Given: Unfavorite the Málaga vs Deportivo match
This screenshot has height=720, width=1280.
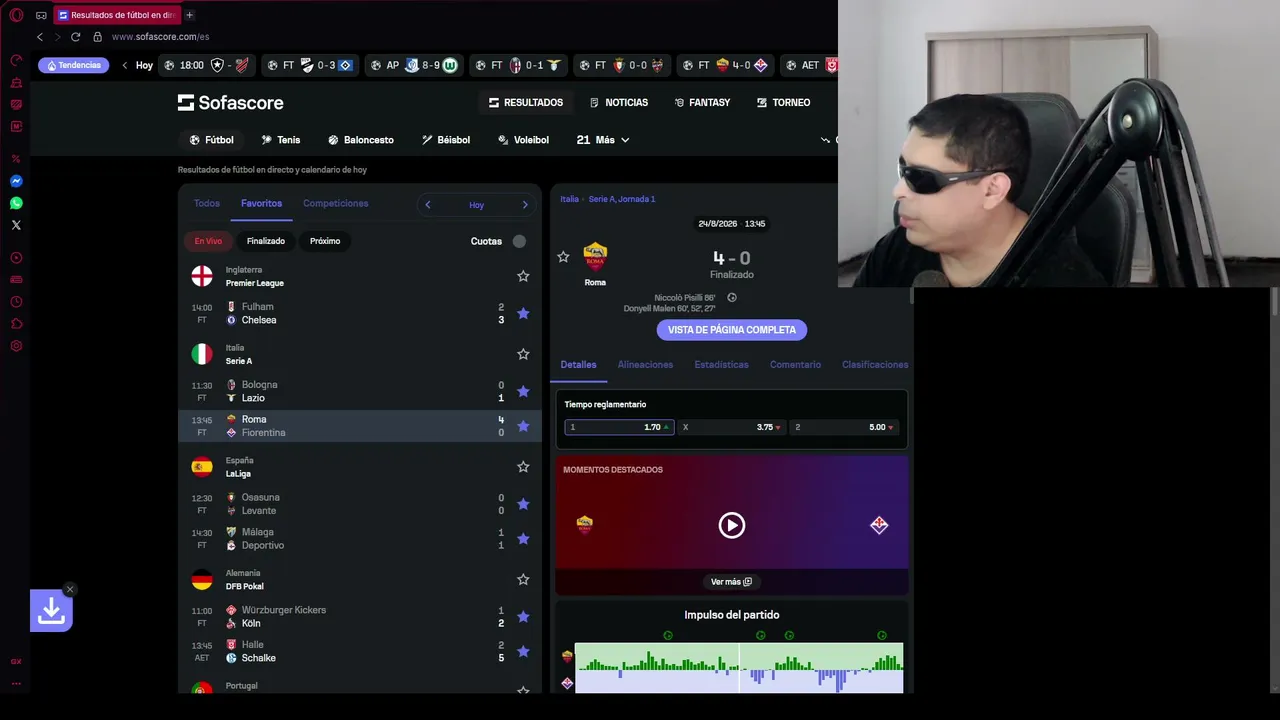Looking at the screenshot, I should click(523, 539).
